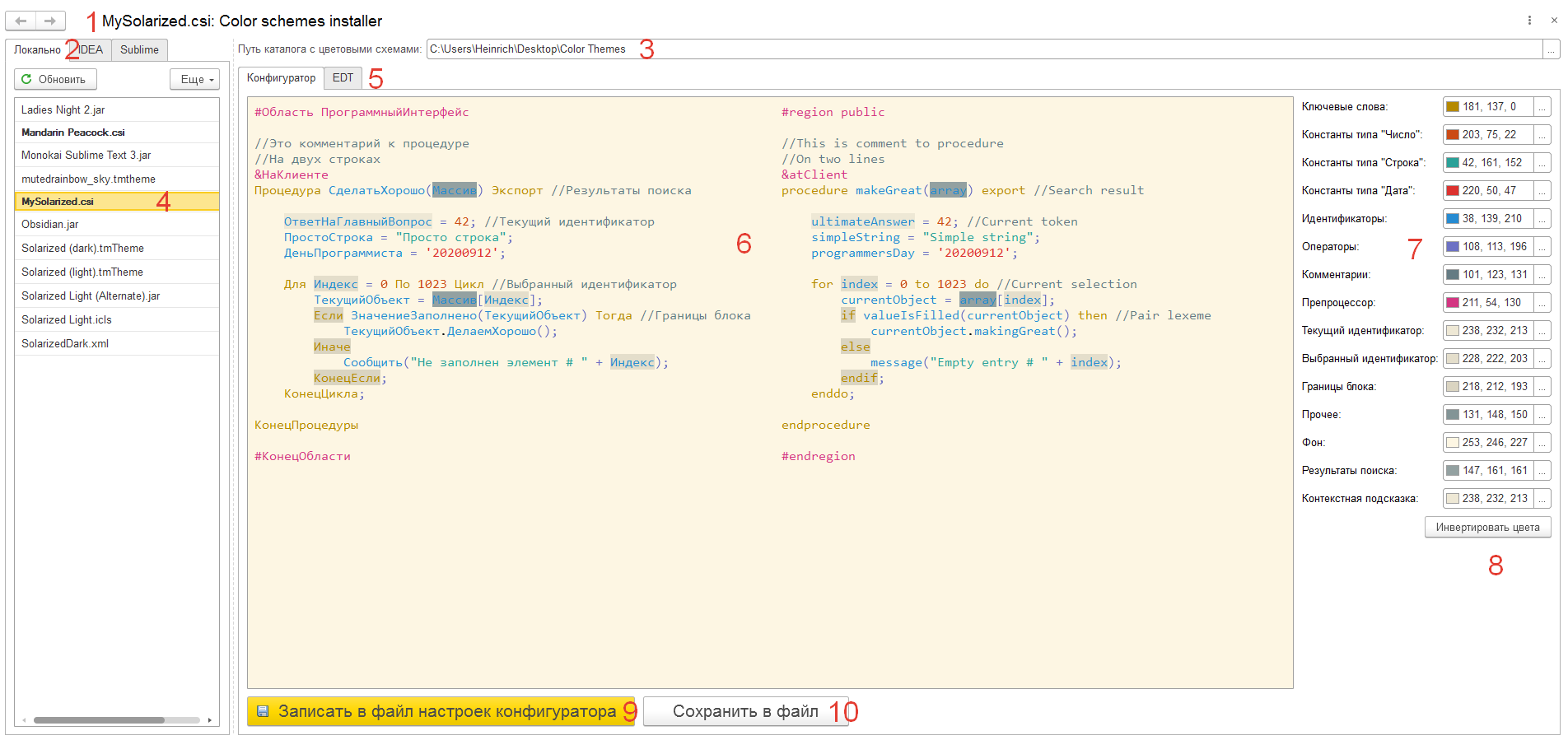Switch to the EDT tab

tap(343, 78)
